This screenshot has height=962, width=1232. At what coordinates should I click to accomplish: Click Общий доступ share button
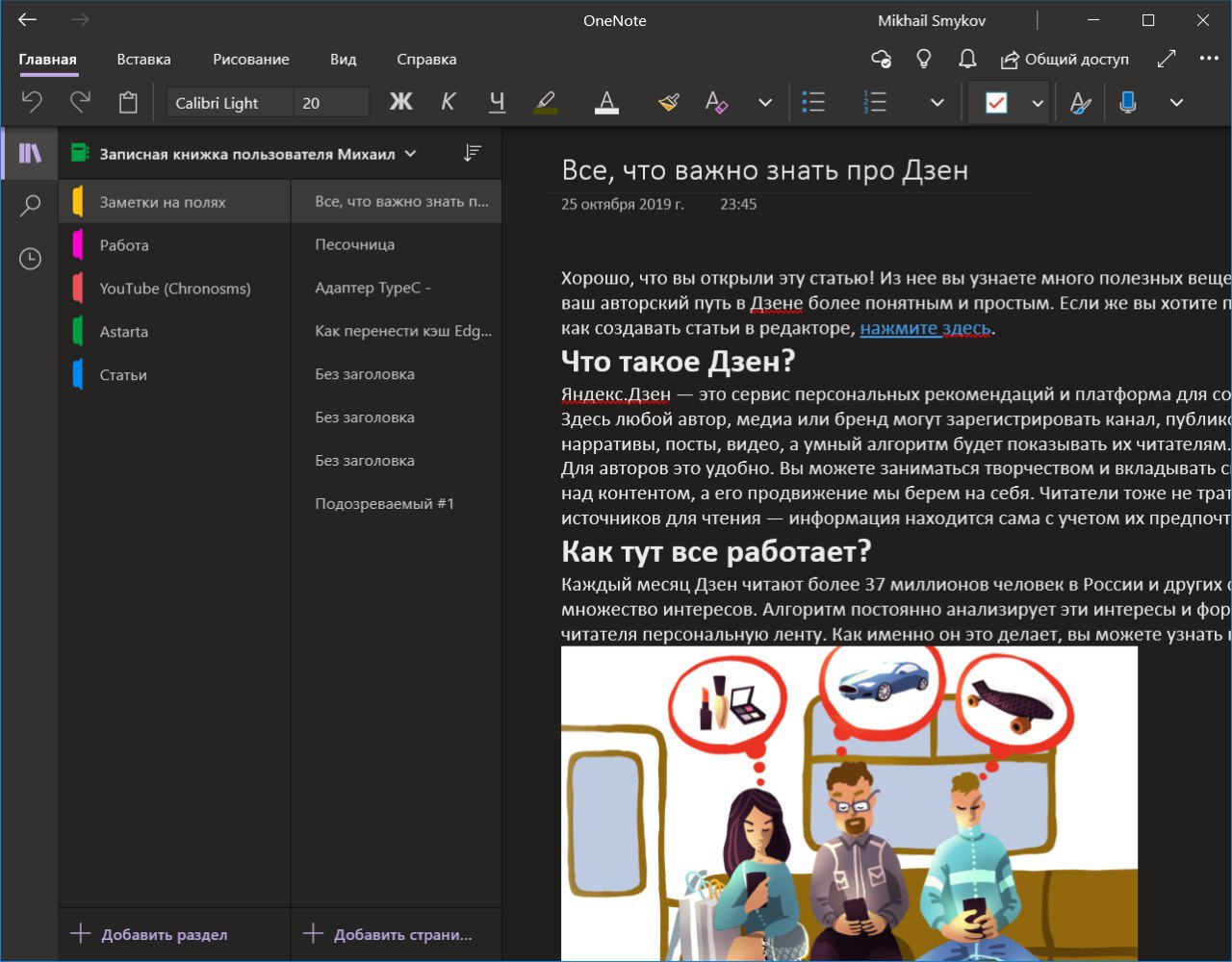coord(1065,60)
